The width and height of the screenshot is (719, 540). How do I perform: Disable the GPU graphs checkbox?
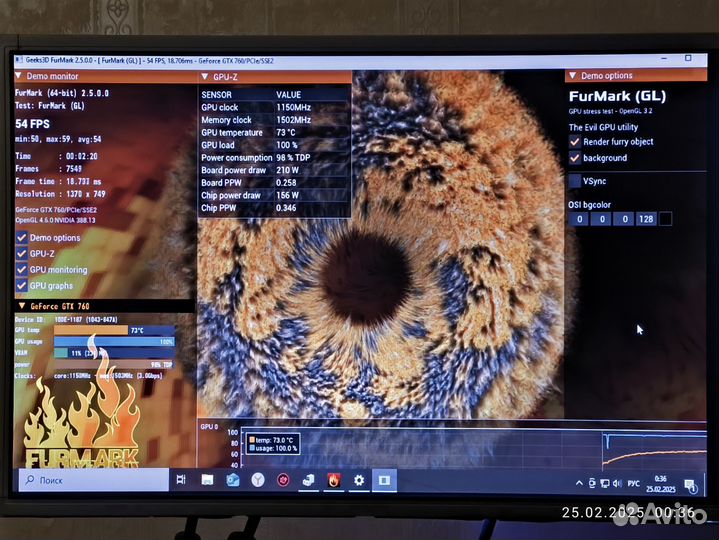pos(22,286)
